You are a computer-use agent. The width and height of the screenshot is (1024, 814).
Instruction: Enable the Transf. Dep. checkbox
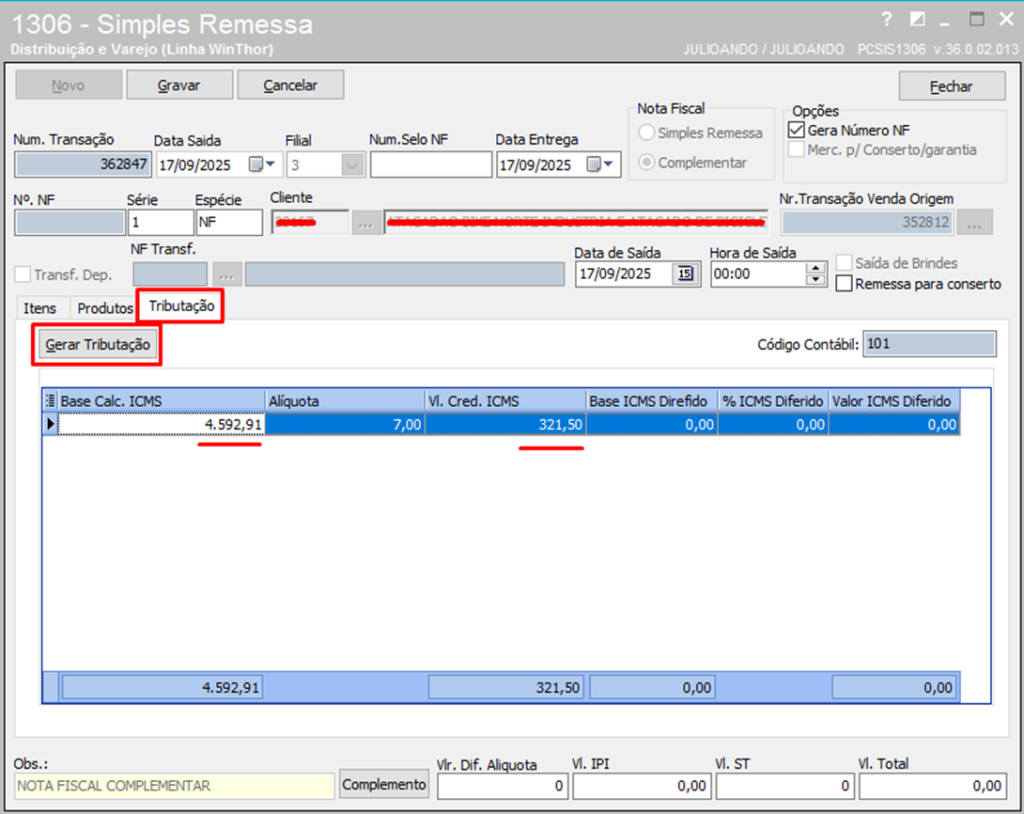23,274
